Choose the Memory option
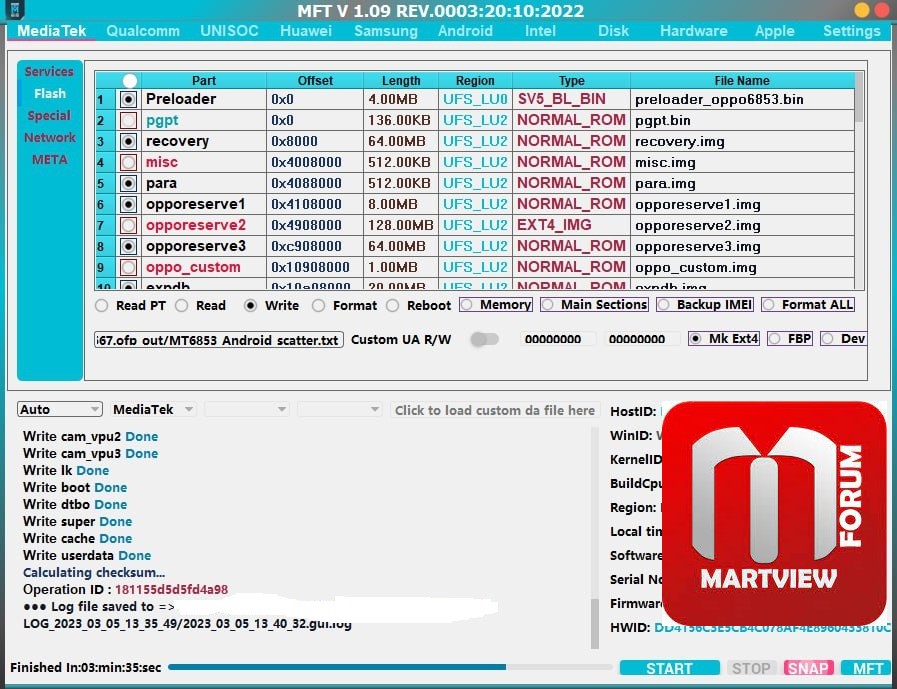The width and height of the screenshot is (897, 689). tap(496, 304)
